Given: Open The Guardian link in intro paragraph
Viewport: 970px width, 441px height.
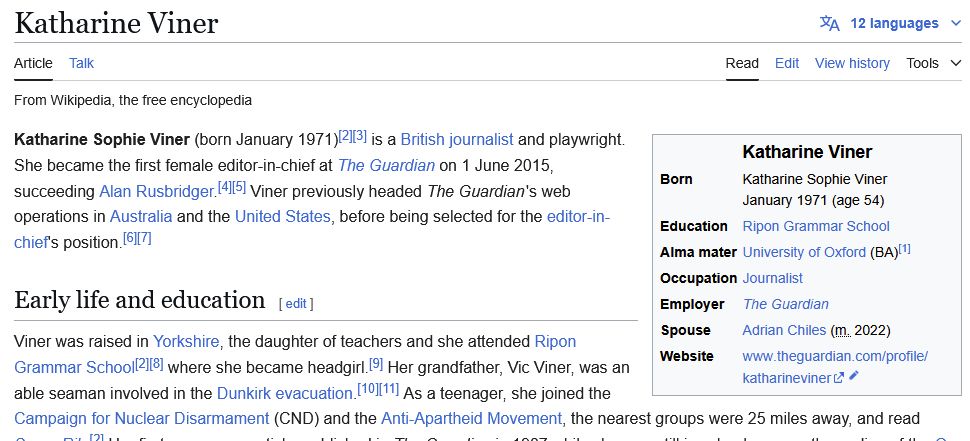Looking at the screenshot, I should 386,166.
